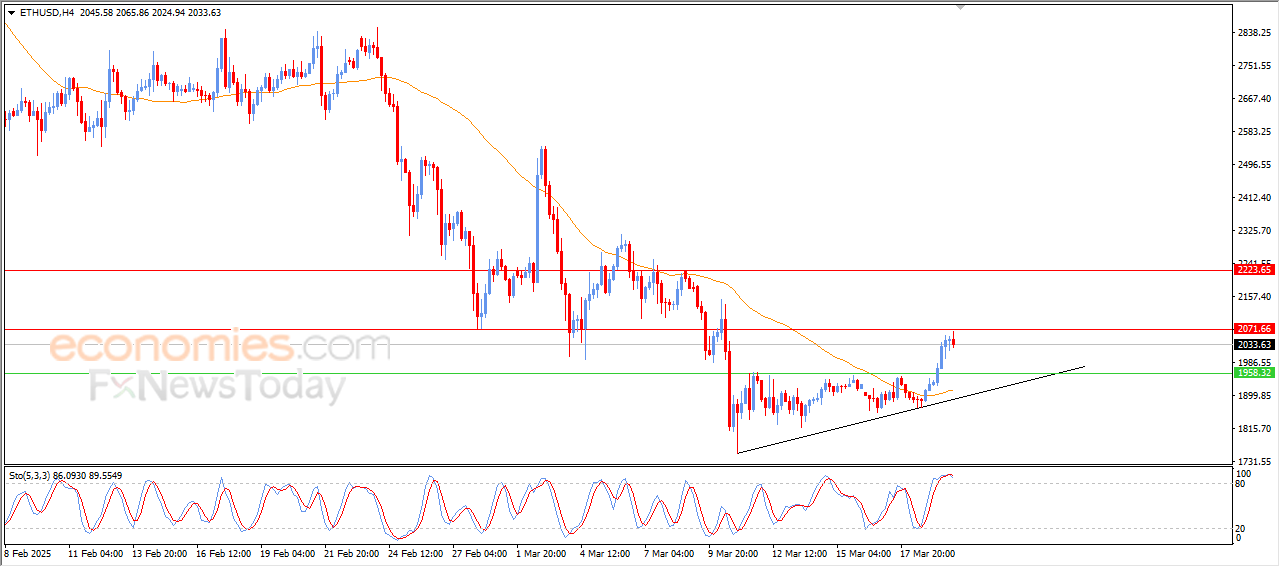This screenshot has height=567, width=1280.
Task: Click the 1 Mar 20:00 time axis label
Action: (x=541, y=553)
